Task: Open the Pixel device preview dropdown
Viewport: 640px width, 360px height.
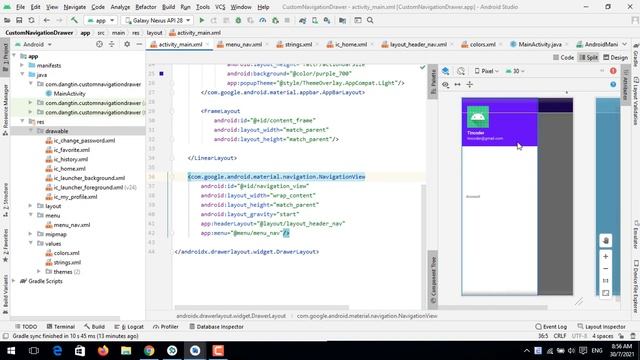Action: click(487, 71)
